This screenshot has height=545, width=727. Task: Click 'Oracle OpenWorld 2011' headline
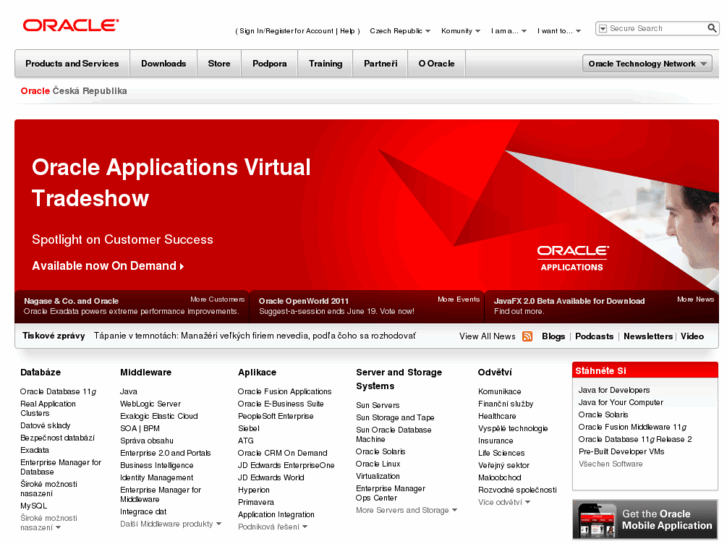[x=304, y=301]
